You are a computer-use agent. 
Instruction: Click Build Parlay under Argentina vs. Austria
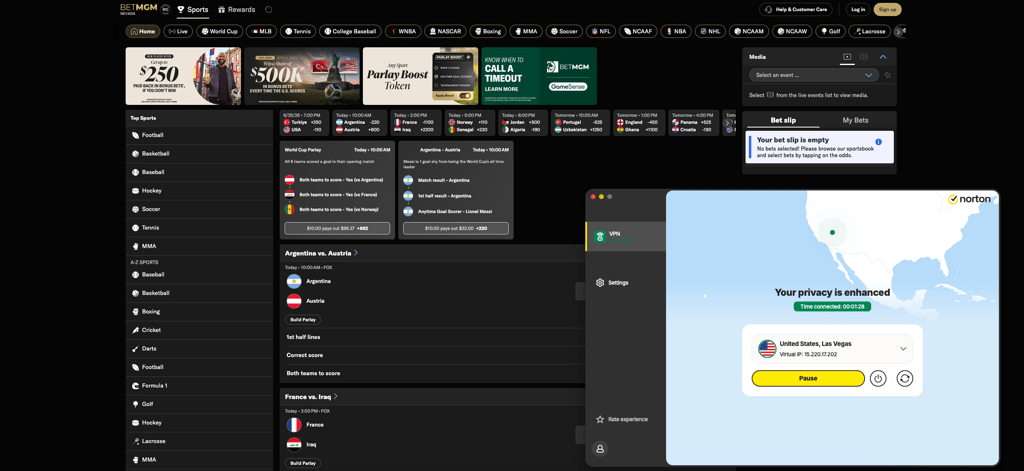(303, 319)
